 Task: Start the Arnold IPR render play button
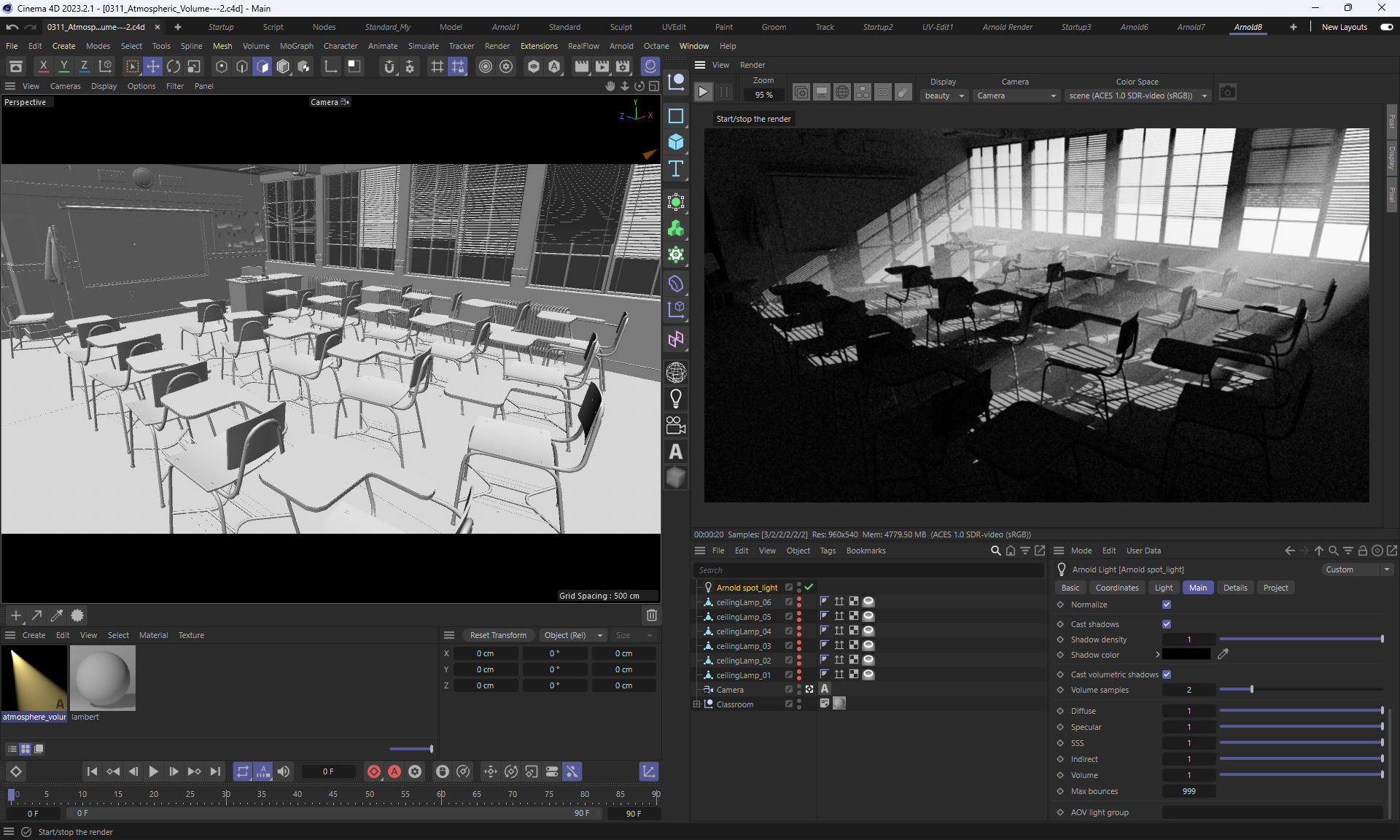[703, 93]
